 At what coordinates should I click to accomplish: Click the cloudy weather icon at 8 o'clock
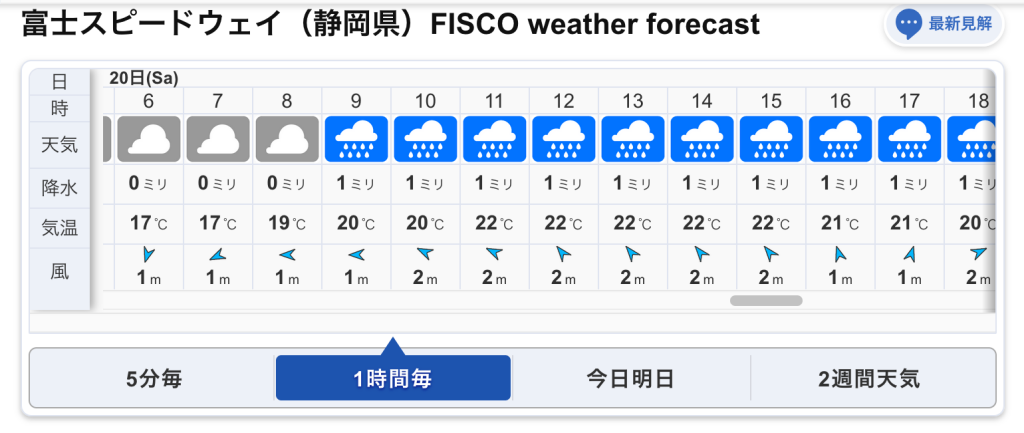click(287, 139)
